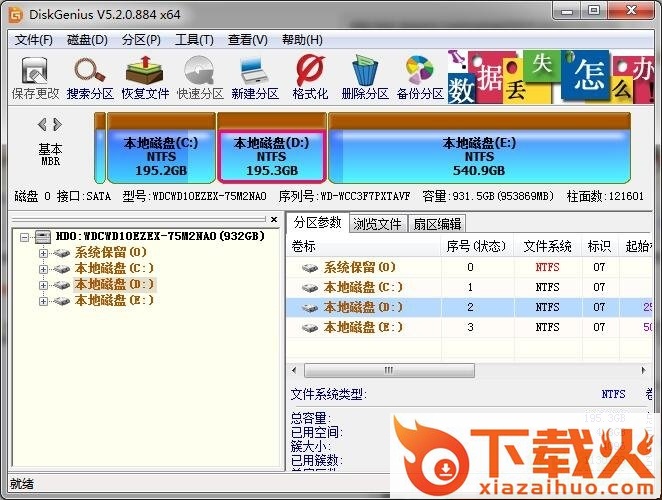Click NTFS value beside 文件系统类型
662x500 pixels.
coord(613,395)
